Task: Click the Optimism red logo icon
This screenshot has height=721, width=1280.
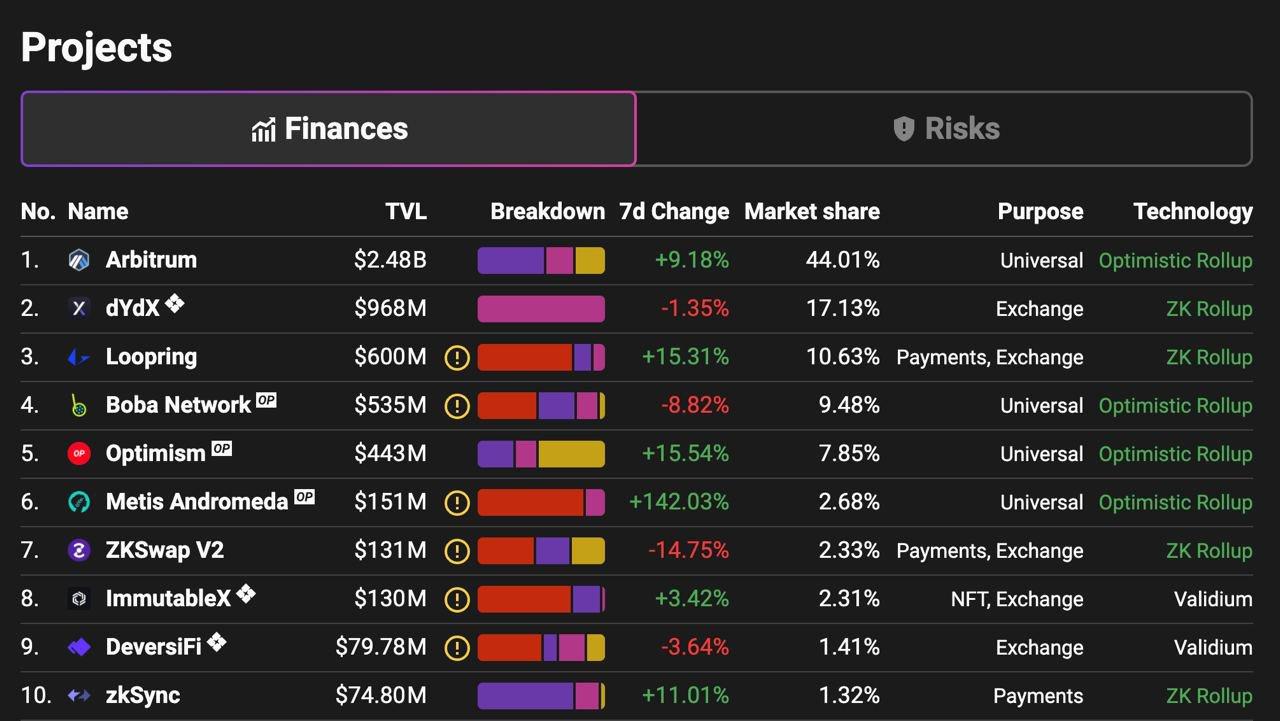Action: [x=79, y=454]
